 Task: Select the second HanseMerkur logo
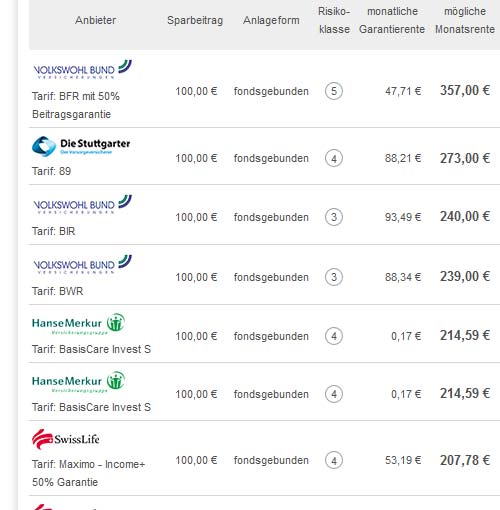point(78,381)
